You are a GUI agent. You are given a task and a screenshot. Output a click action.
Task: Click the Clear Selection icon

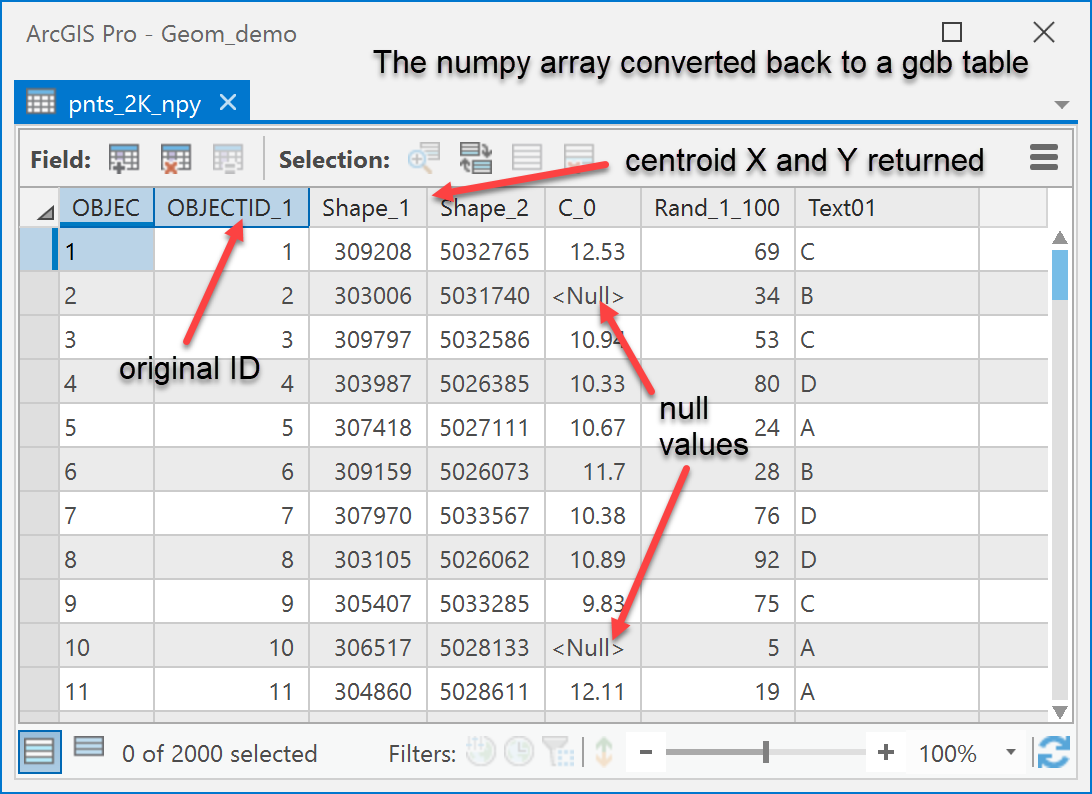click(x=527, y=158)
